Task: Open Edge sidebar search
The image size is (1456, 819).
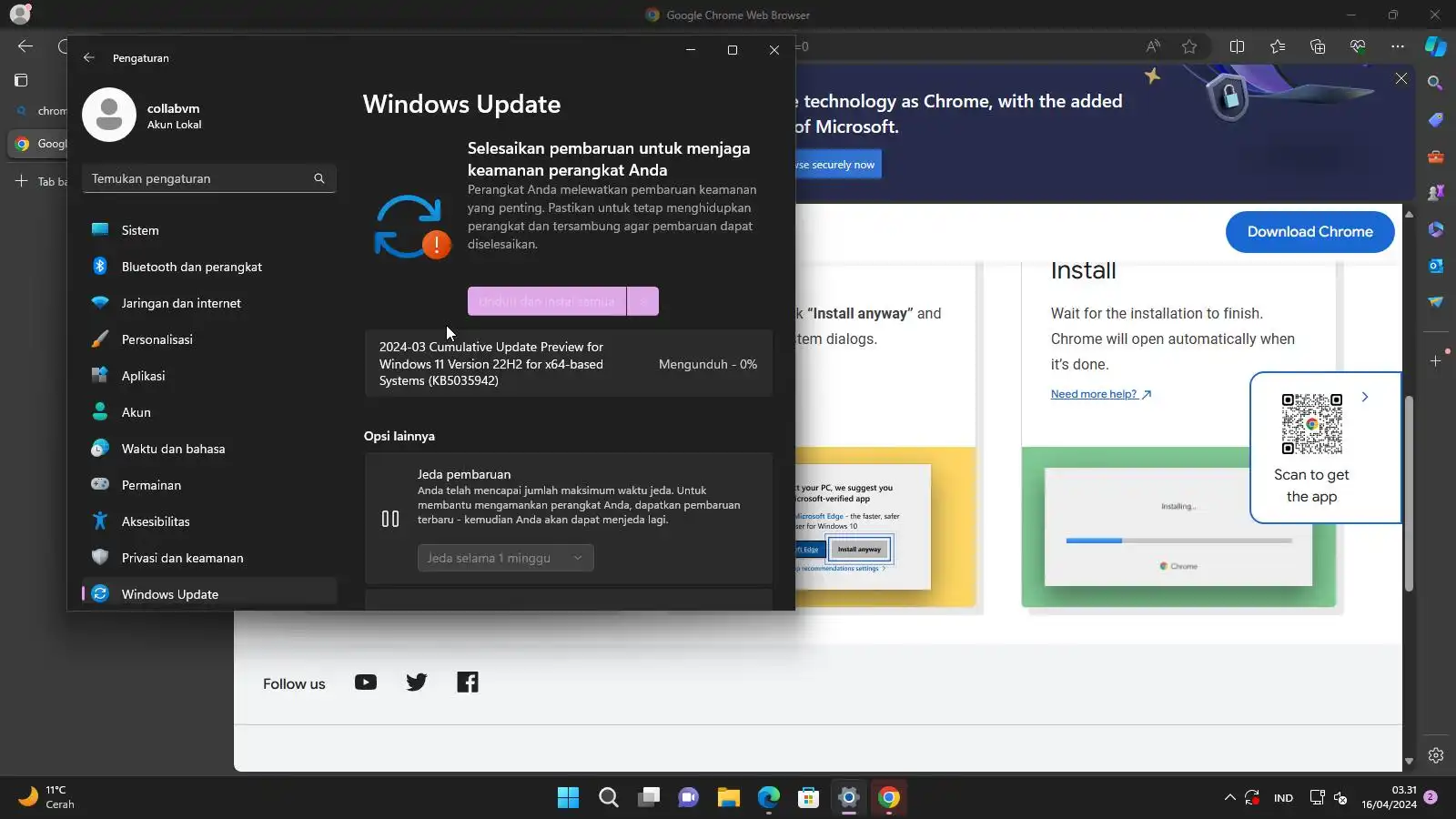Action: (x=1436, y=83)
